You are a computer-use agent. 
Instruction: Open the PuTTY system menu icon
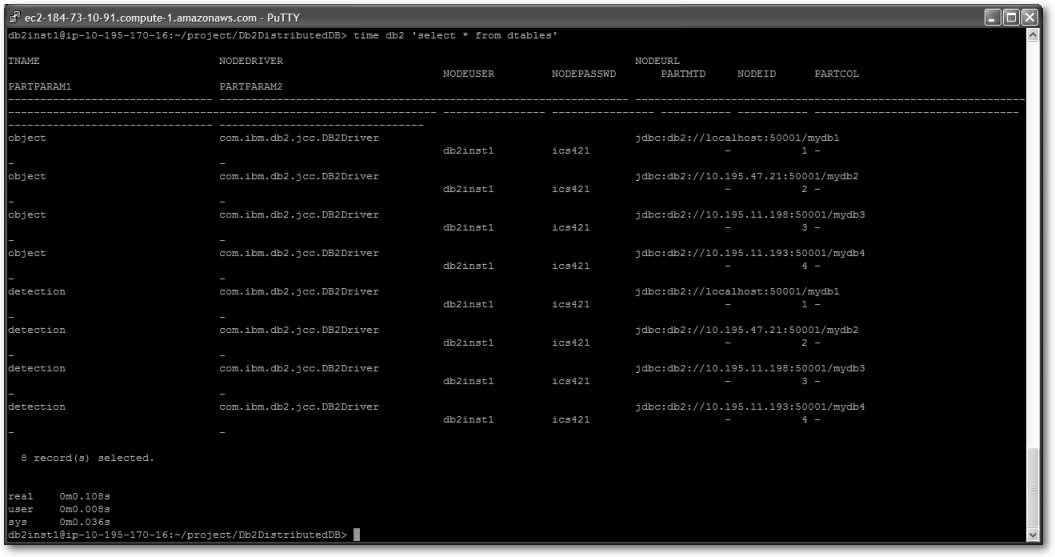[x=15, y=17]
